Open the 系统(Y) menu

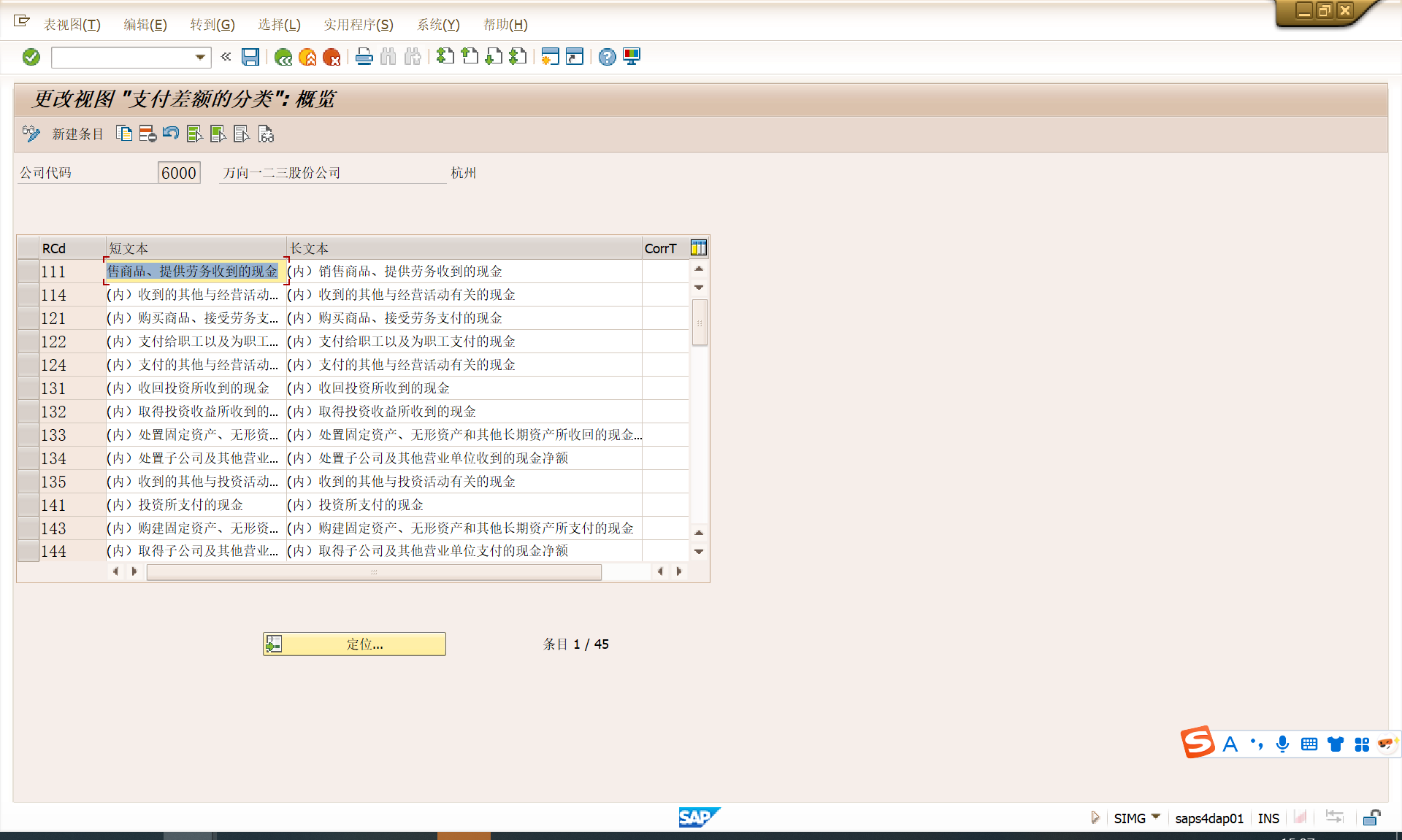438,24
